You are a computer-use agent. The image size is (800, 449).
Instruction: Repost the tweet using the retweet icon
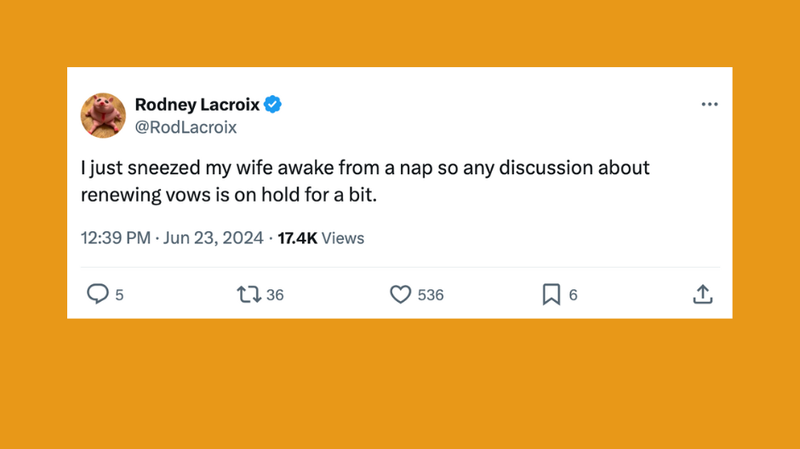246,294
